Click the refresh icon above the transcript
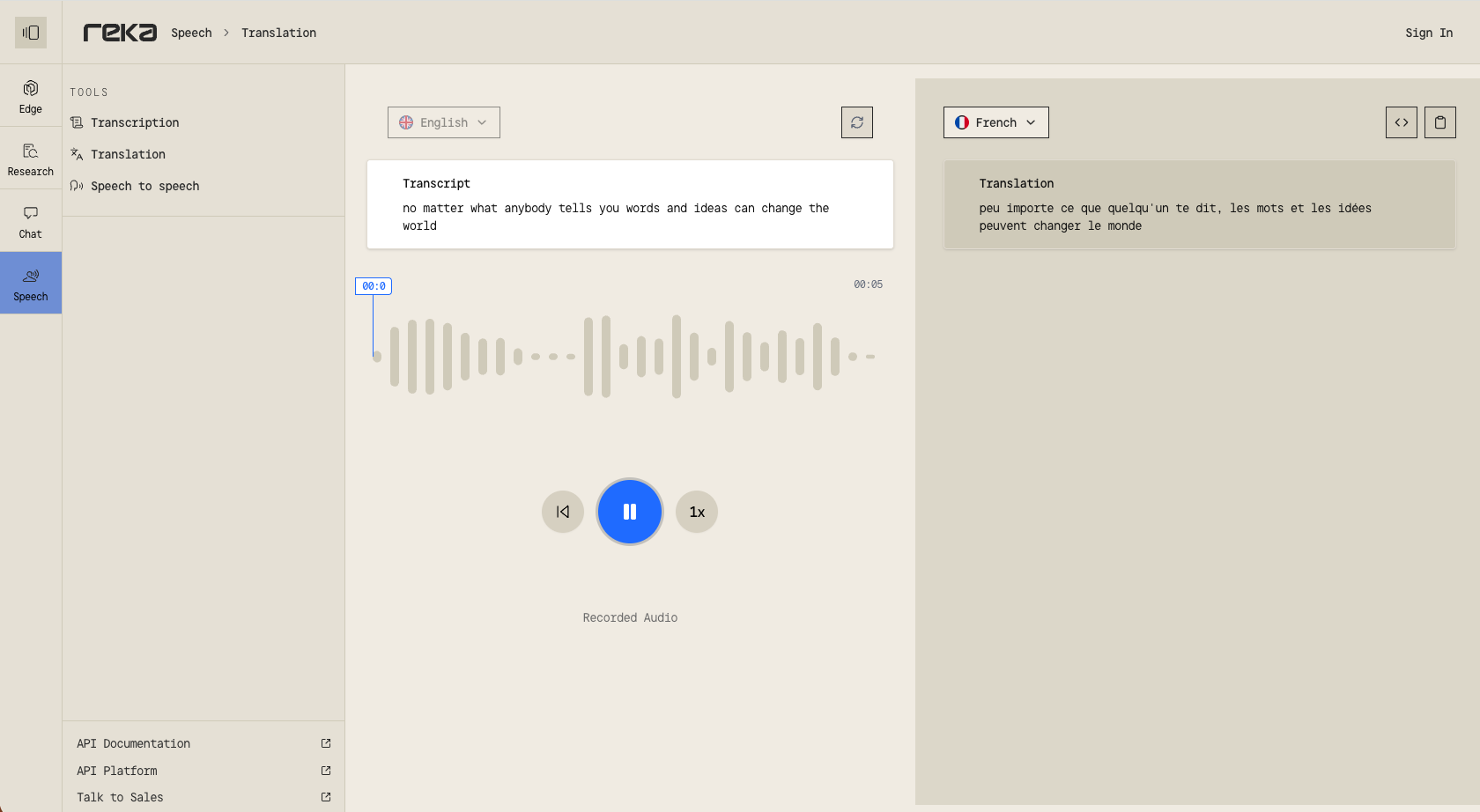1480x812 pixels. [x=856, y=122]
